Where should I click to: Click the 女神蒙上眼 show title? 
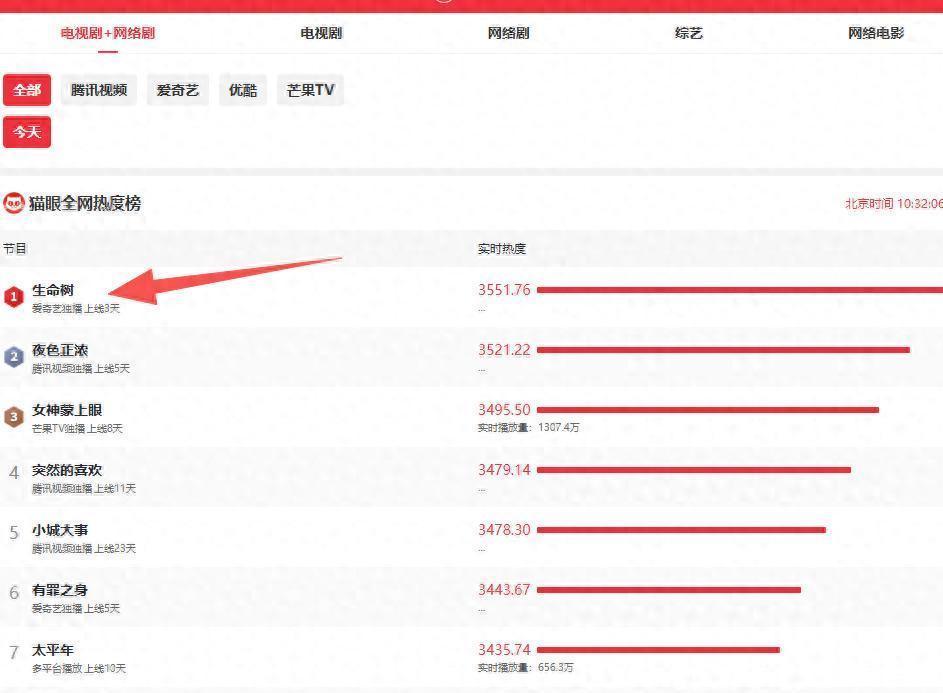point(67,410)
